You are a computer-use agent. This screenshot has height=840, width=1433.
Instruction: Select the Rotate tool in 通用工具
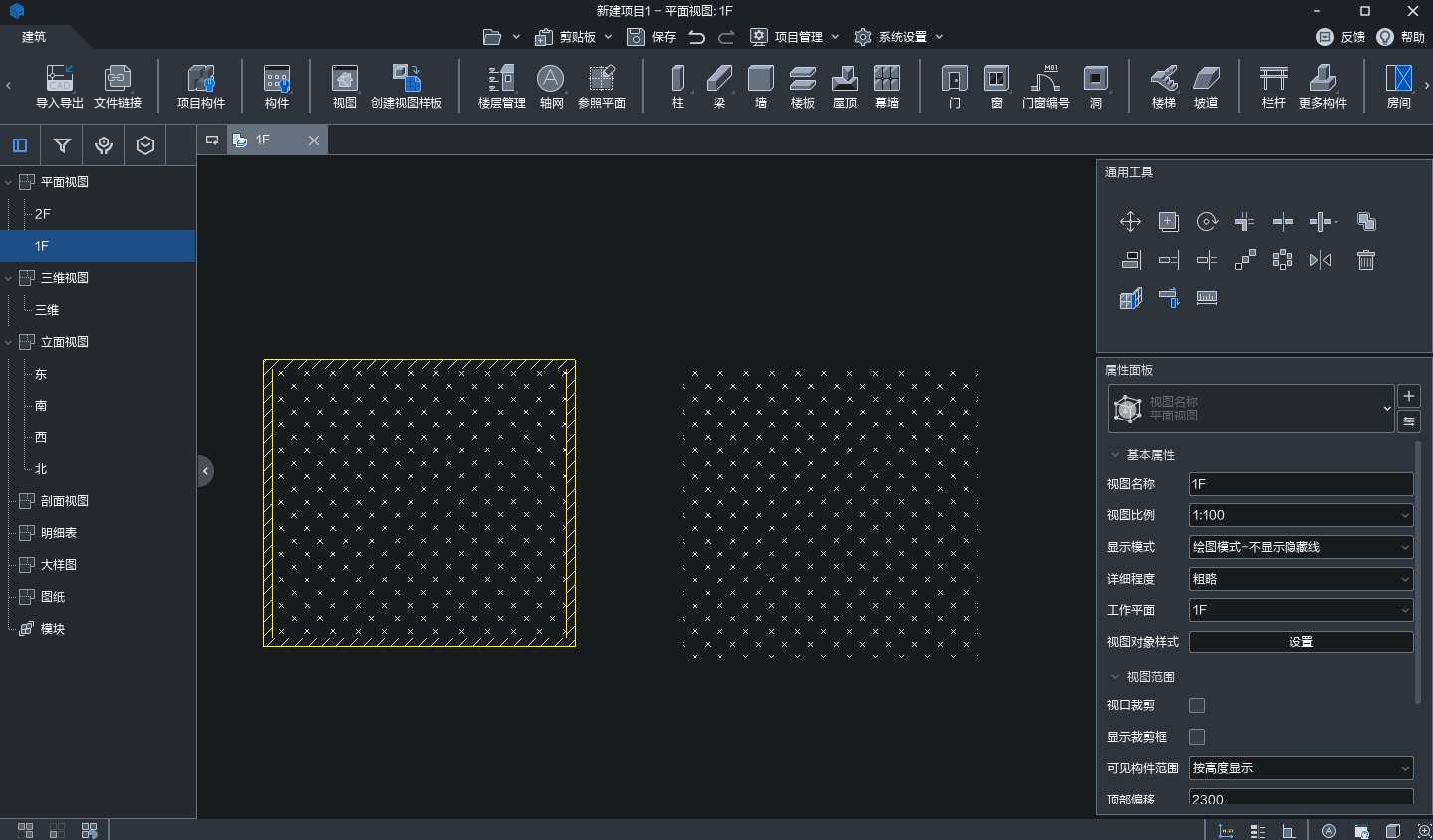pyautogui.click(x=1207, y=221)
